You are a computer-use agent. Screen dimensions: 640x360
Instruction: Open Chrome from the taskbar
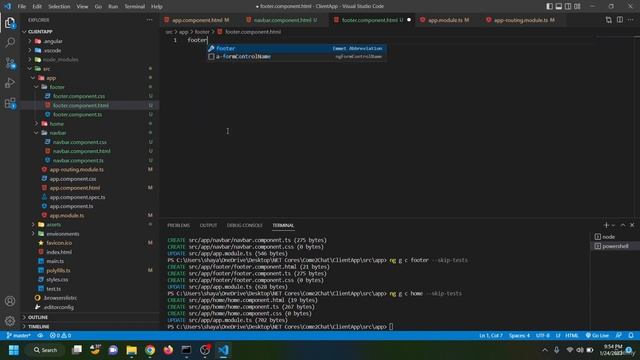[x=150, y=350]
